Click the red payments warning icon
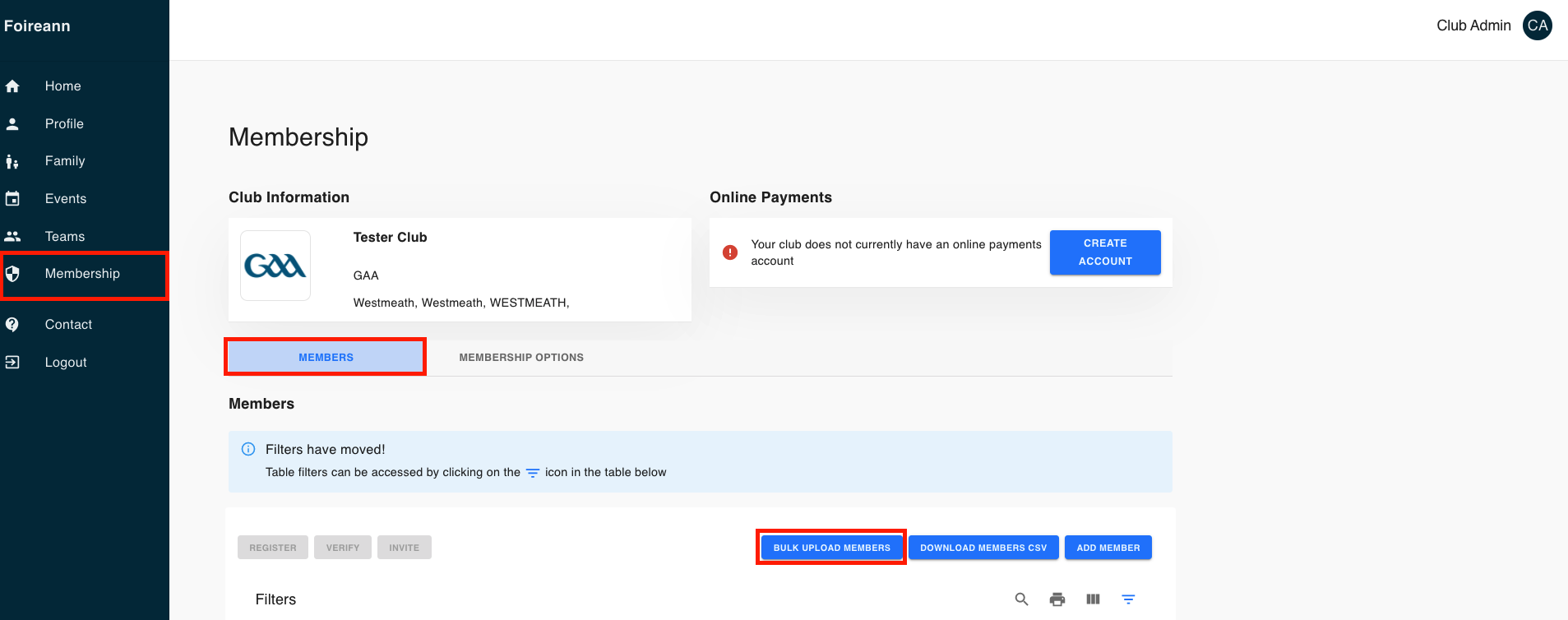This screenshot has width=1568, height=620. (x=730, y=252)
